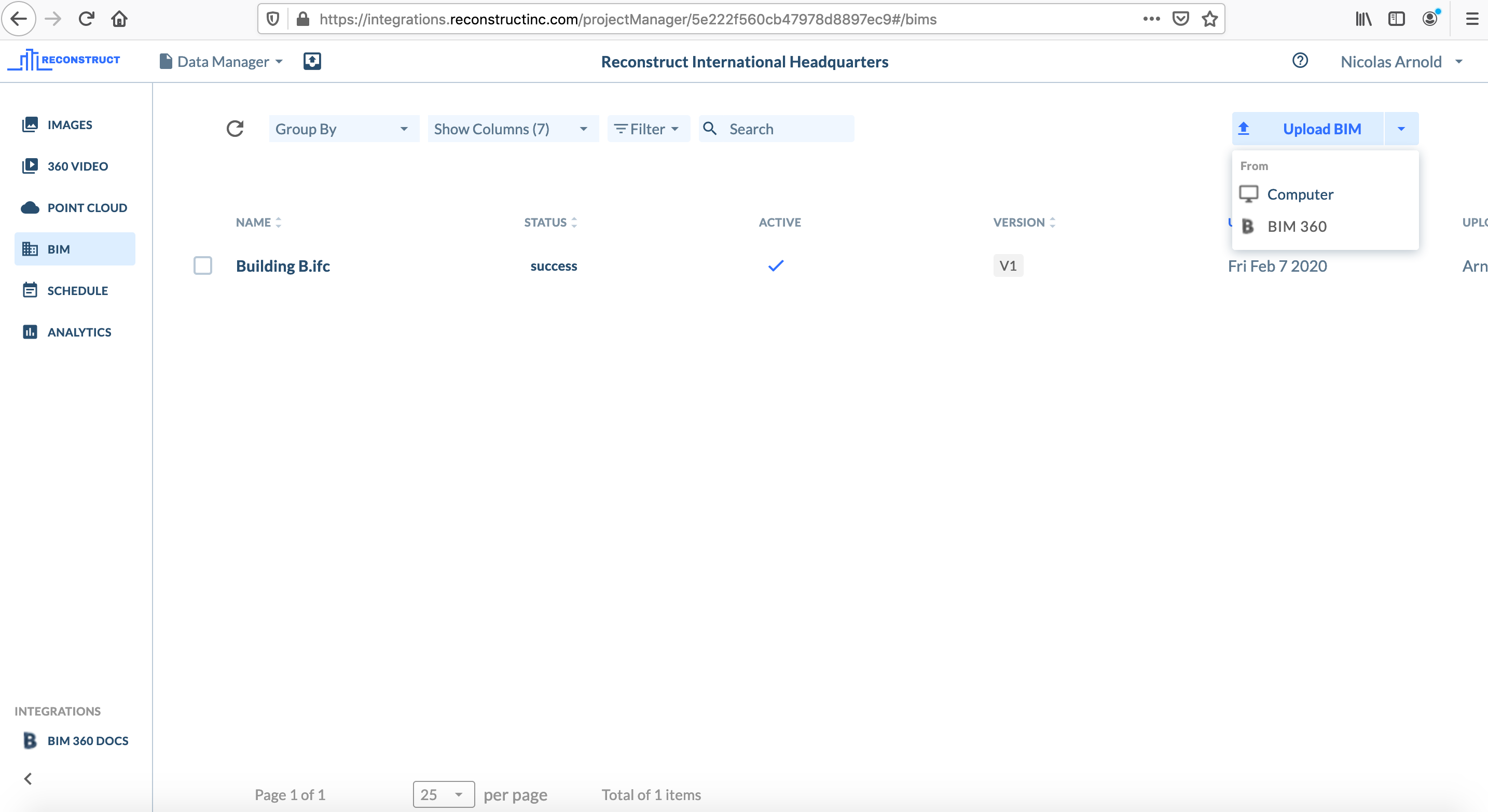Open the Group By dropdown

(x=340, y=128)
